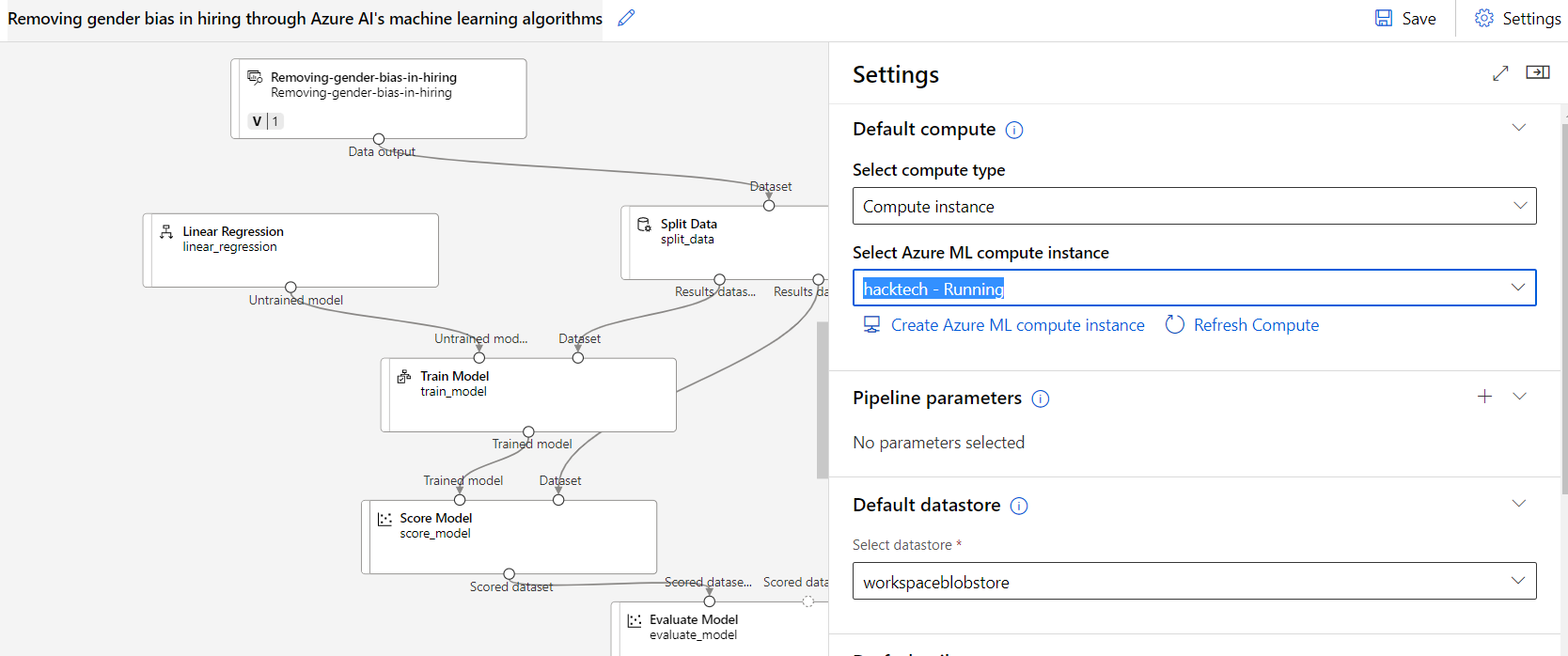
Task: Open the workspaceblobstore datastore dropdown
Action: [x=1194, y=582]
